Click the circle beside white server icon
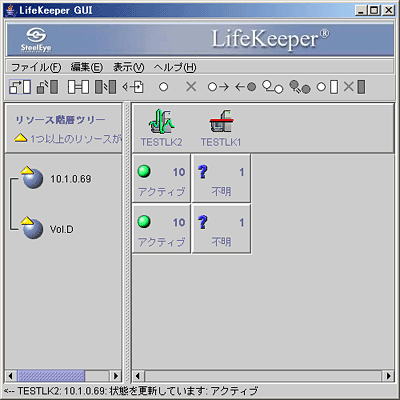The image size is (400, 400). point(327,87)
